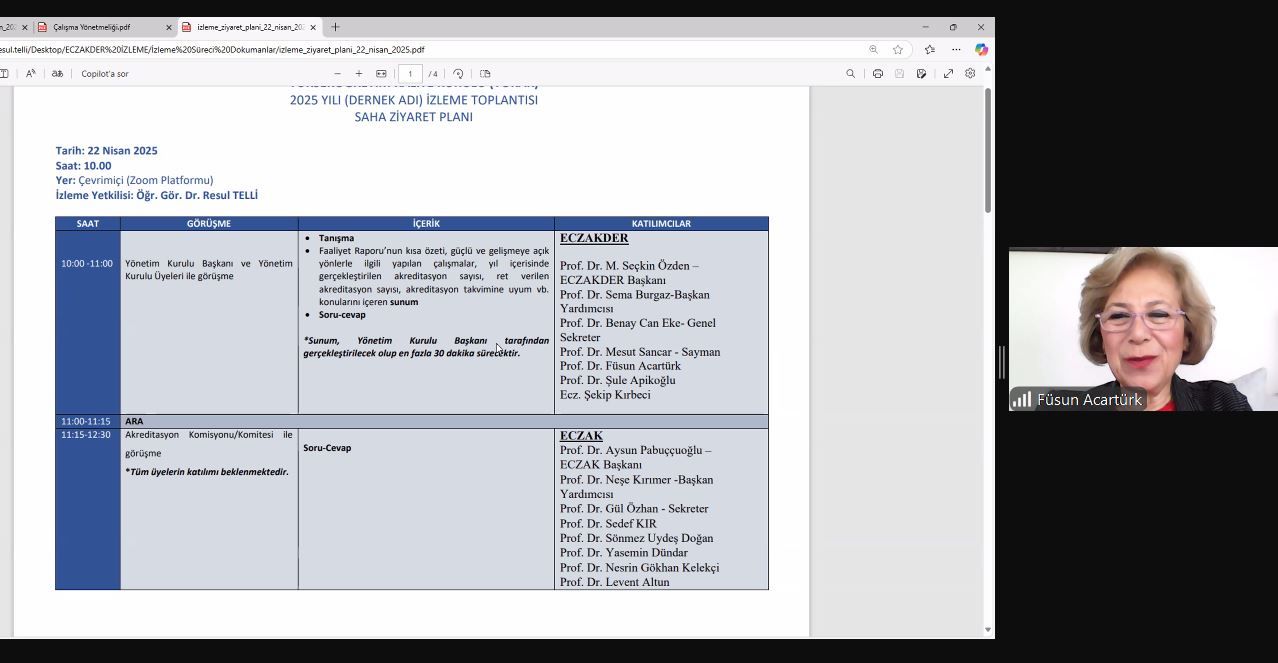Viewport: 1278px width, 663px height.
Task: Toggle Read aloud in PDF toolbar
Action: point(31,74)
